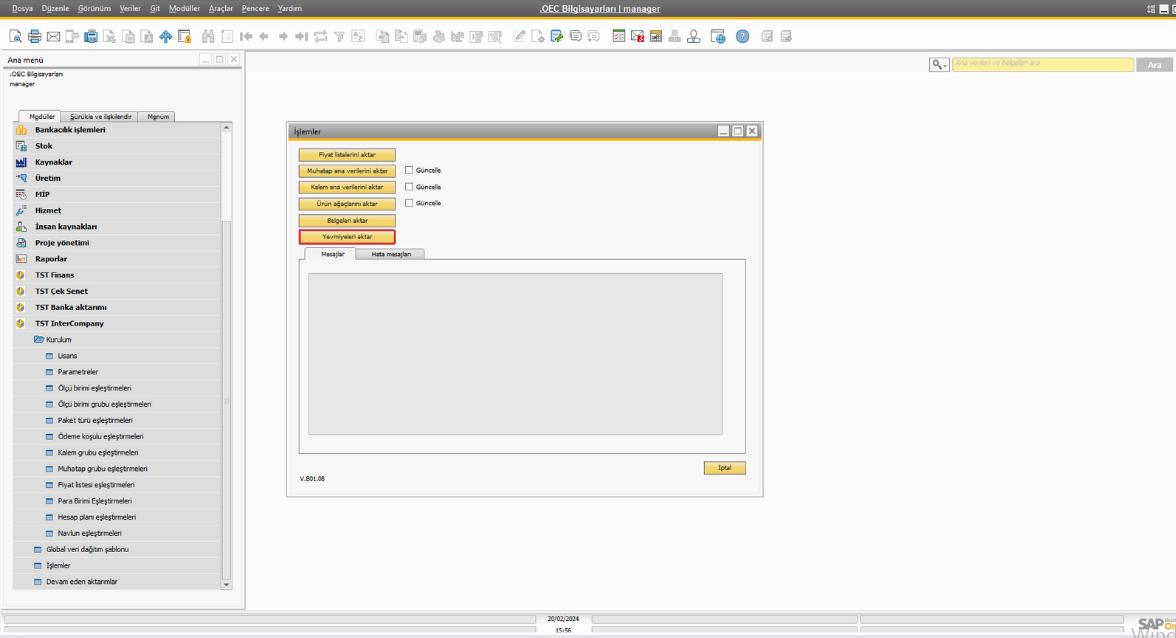Click the Print icon in the toolbar

34,37
